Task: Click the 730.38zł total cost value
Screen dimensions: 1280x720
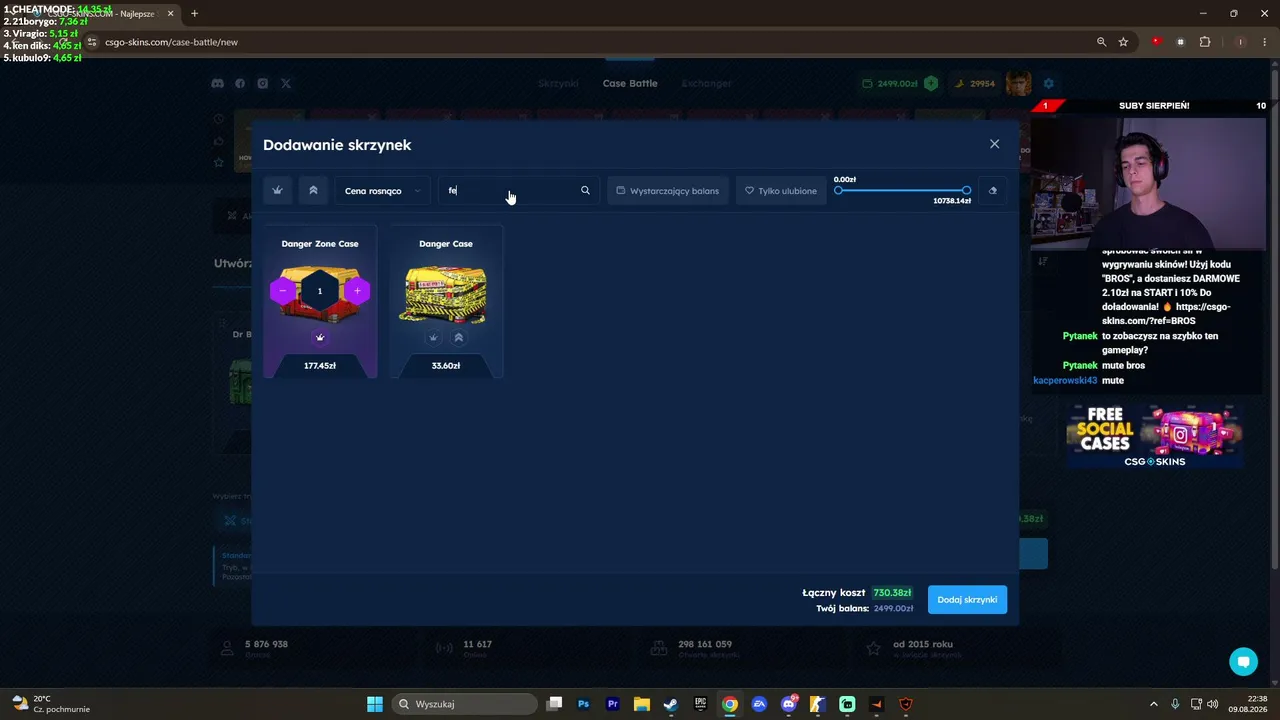Action: 892,593
